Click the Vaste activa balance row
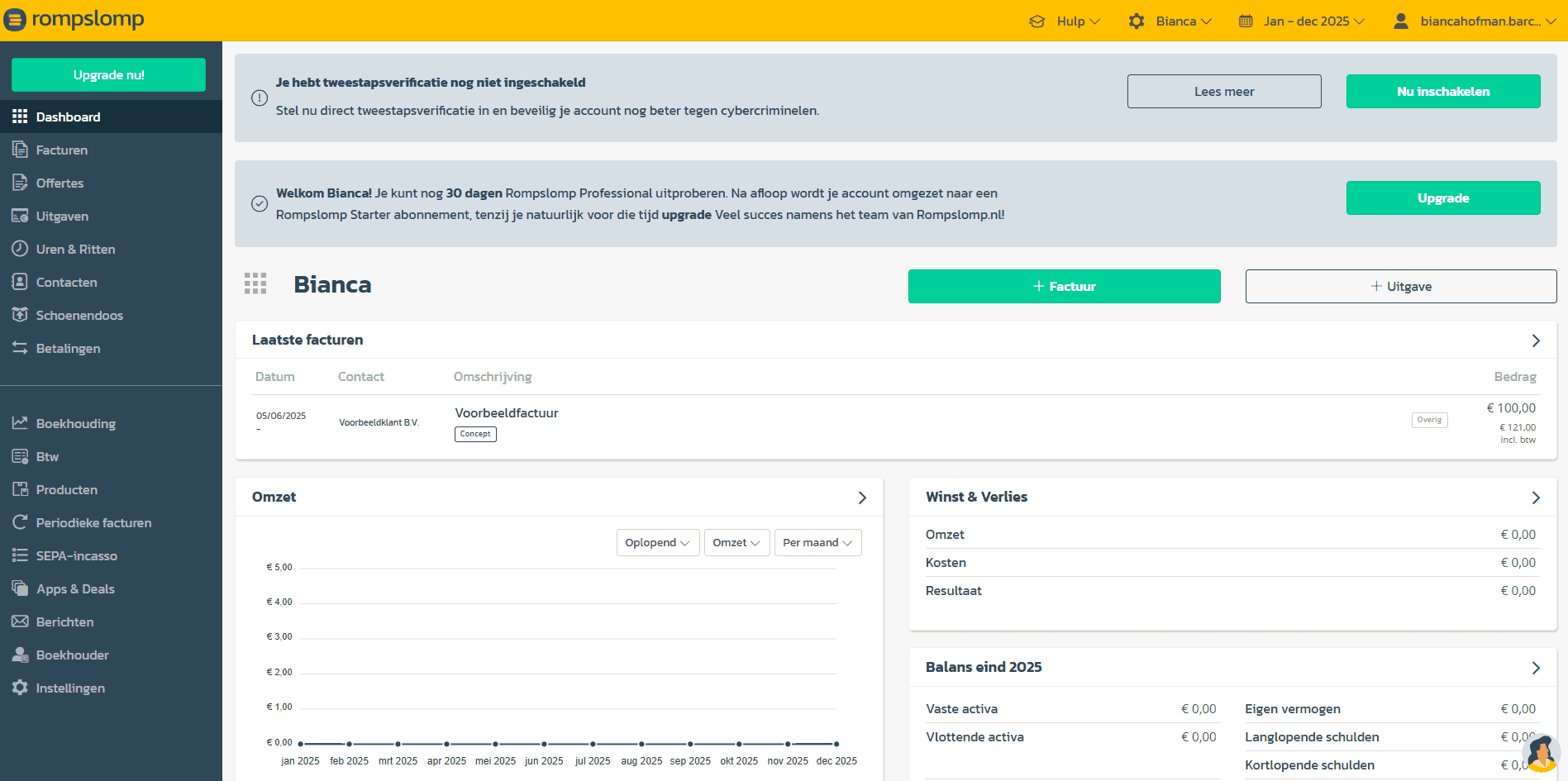Viewport: 1568px width, 781px height. point(1071,709)
